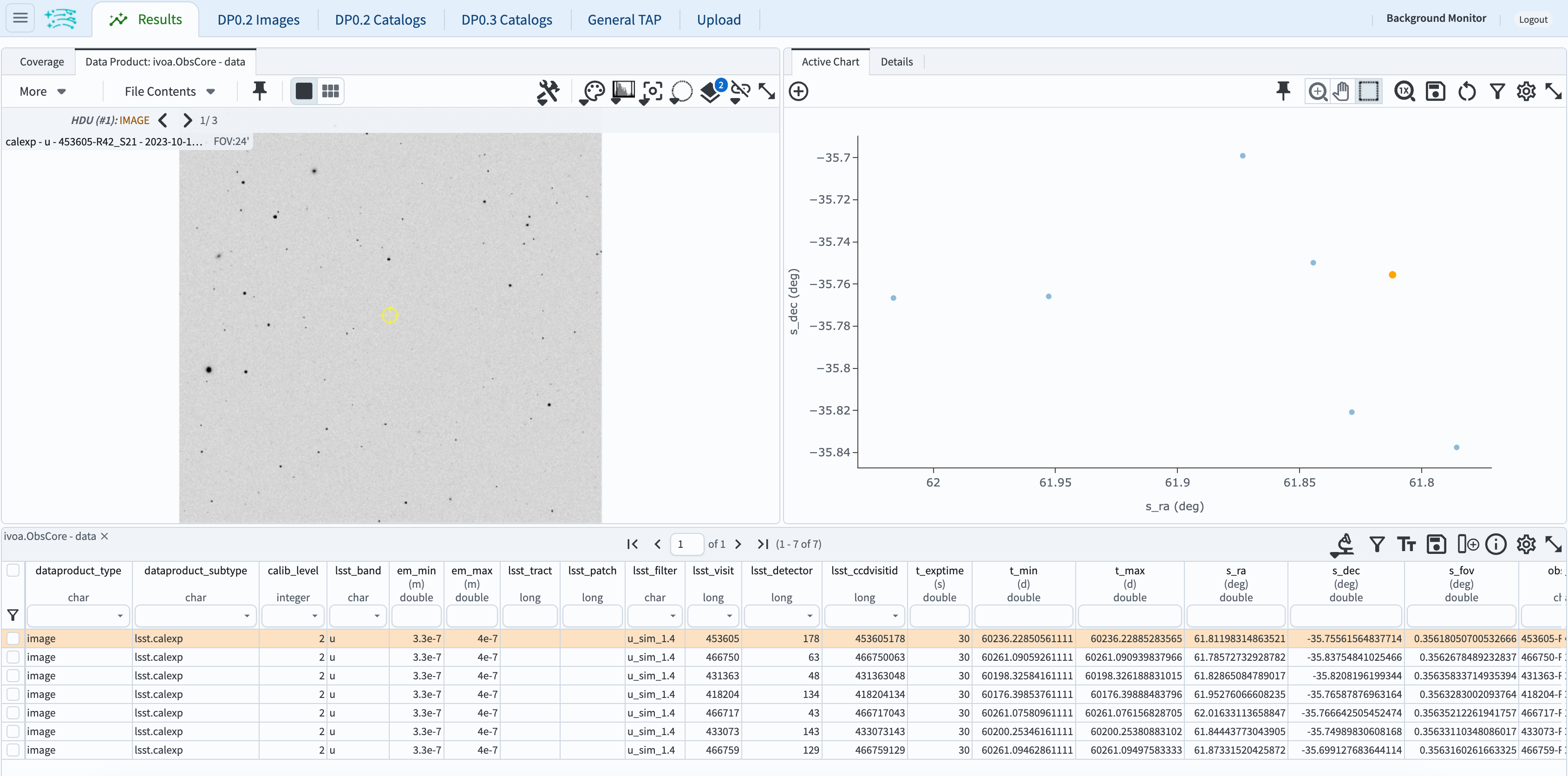The width and height of the screenshot is (1568, 776).
Task: Open the lsst_band column filter dropdown
Action: tap(377, 616)
